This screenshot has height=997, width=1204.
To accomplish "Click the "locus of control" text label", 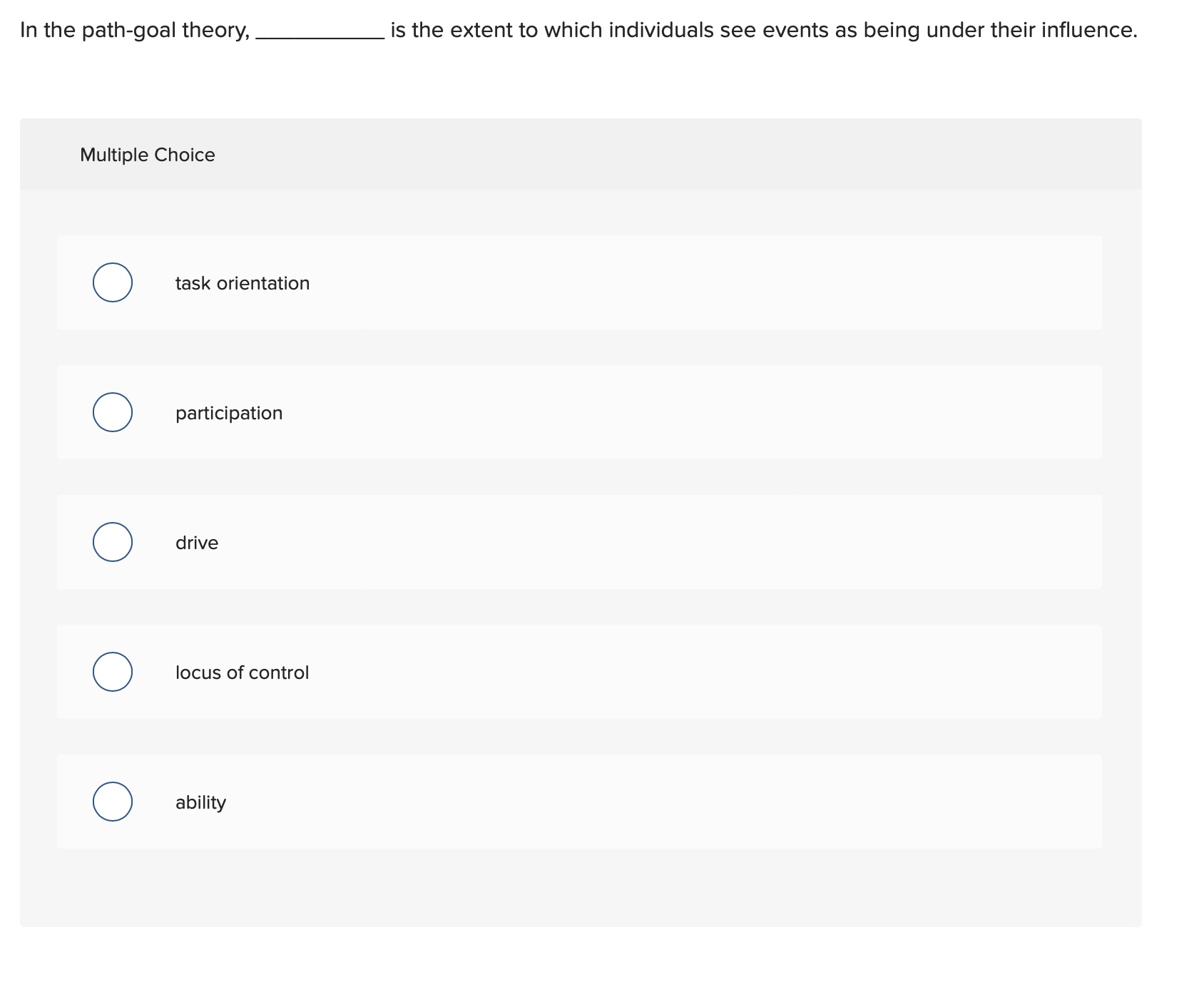I will click(243, 671).
